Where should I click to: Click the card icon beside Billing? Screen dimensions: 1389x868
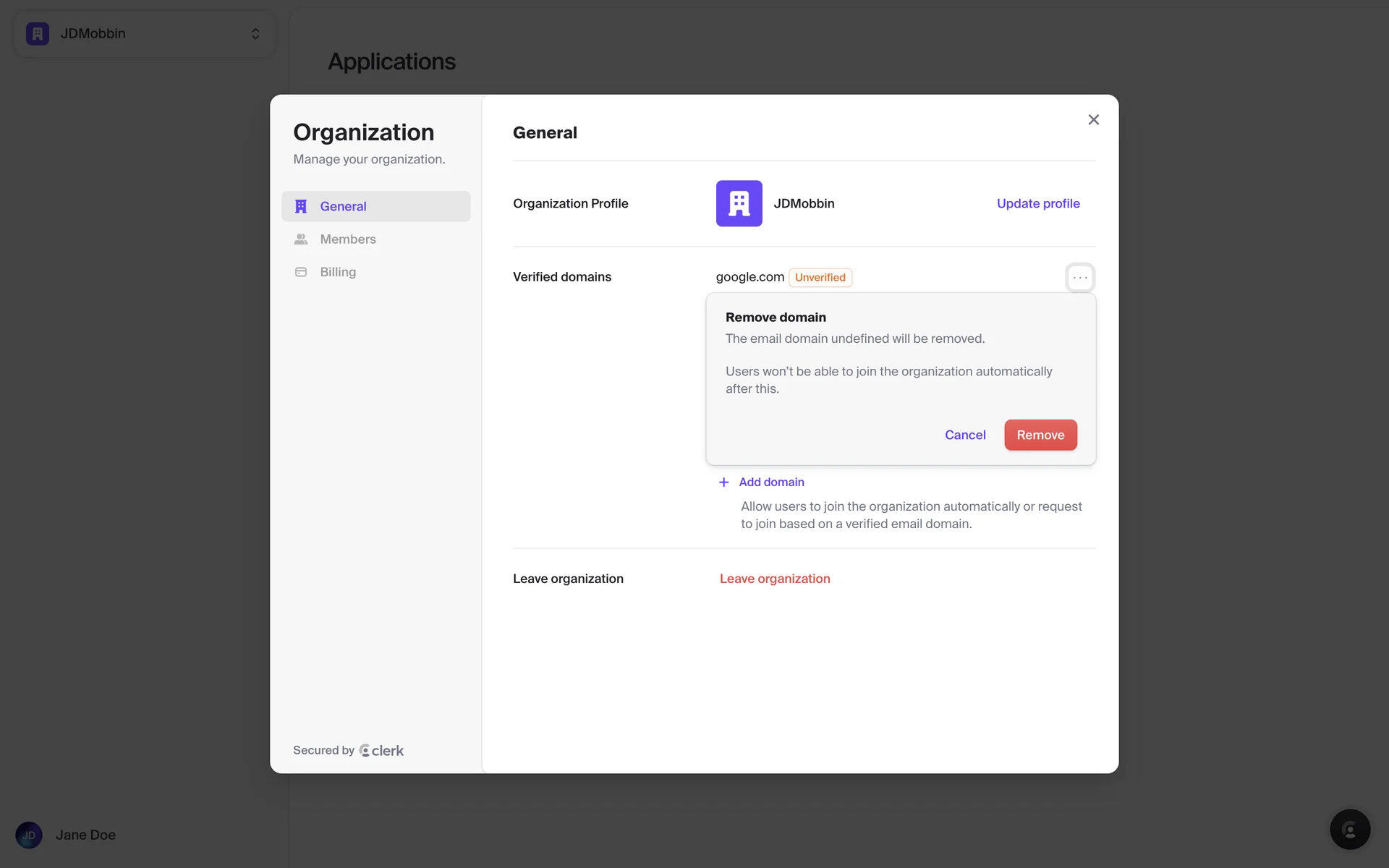coord(301,272)
